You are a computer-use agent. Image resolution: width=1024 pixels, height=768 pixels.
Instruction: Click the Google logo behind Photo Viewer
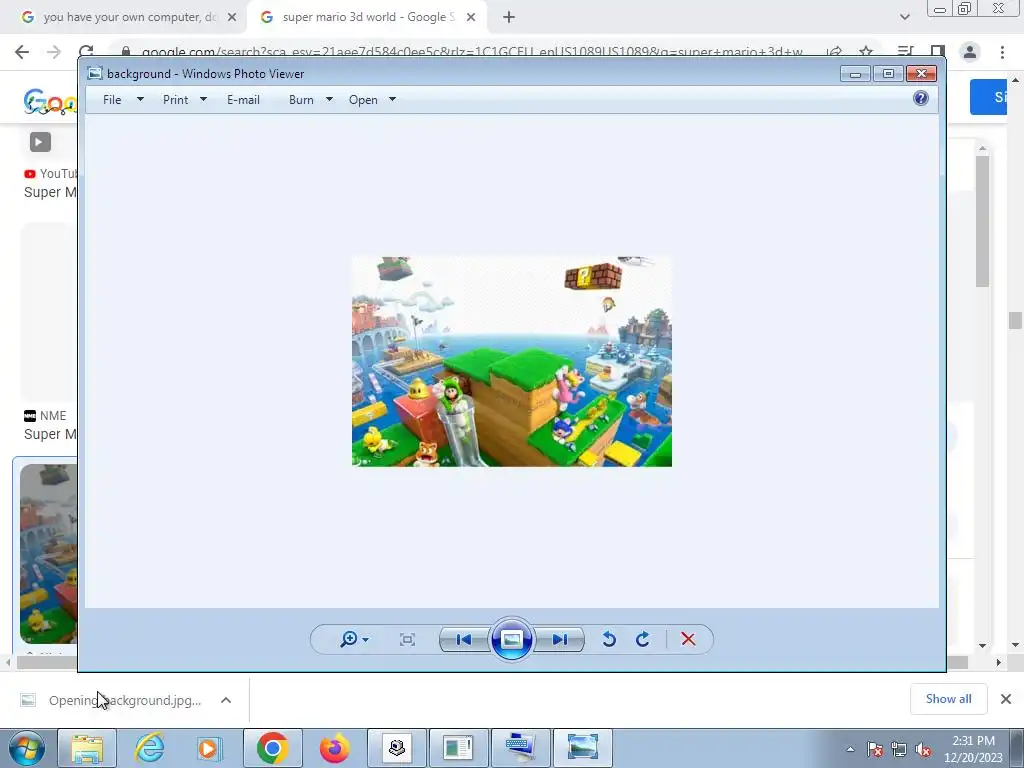click(x=50, y=102)
